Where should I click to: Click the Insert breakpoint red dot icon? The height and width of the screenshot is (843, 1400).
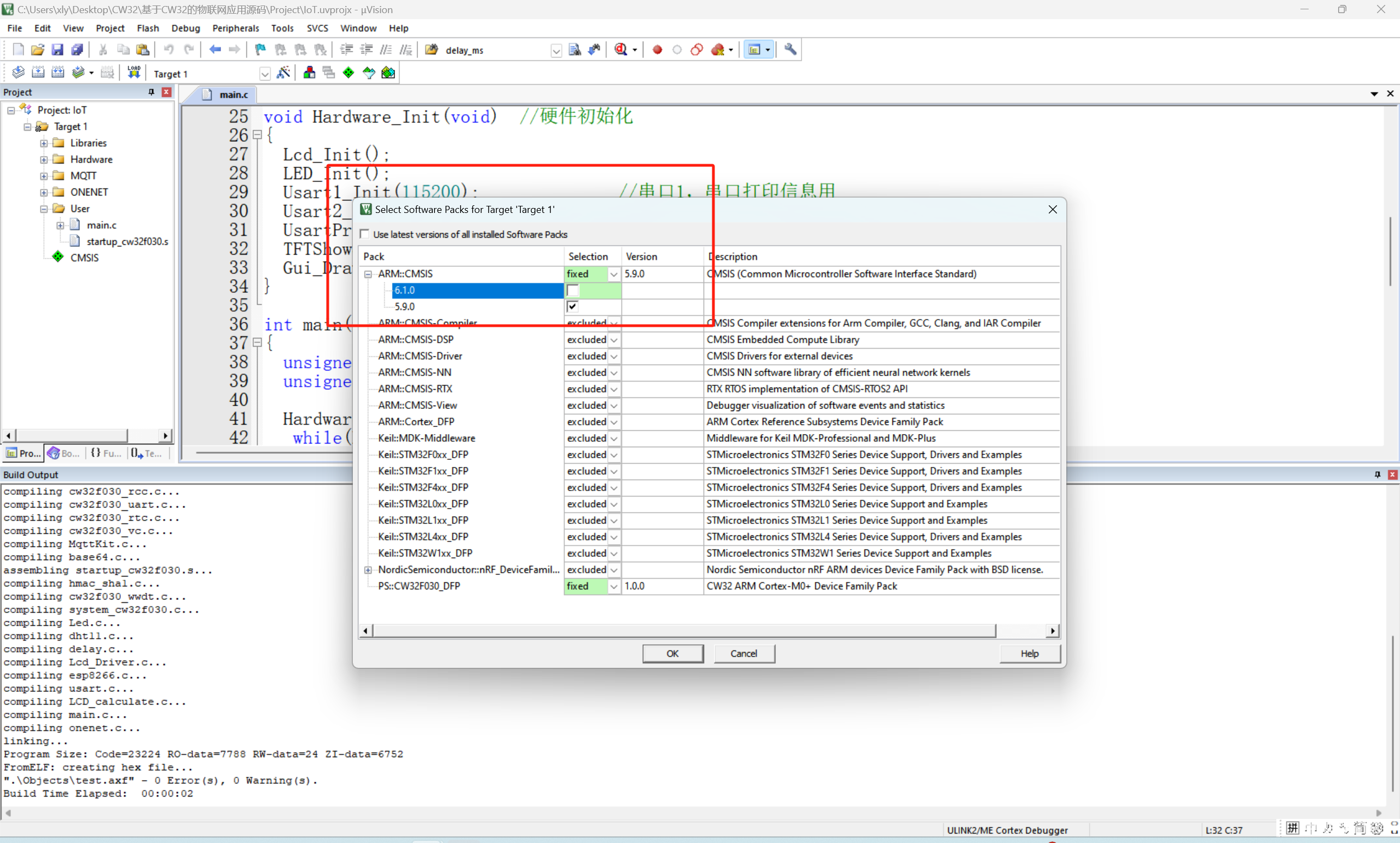657,50
